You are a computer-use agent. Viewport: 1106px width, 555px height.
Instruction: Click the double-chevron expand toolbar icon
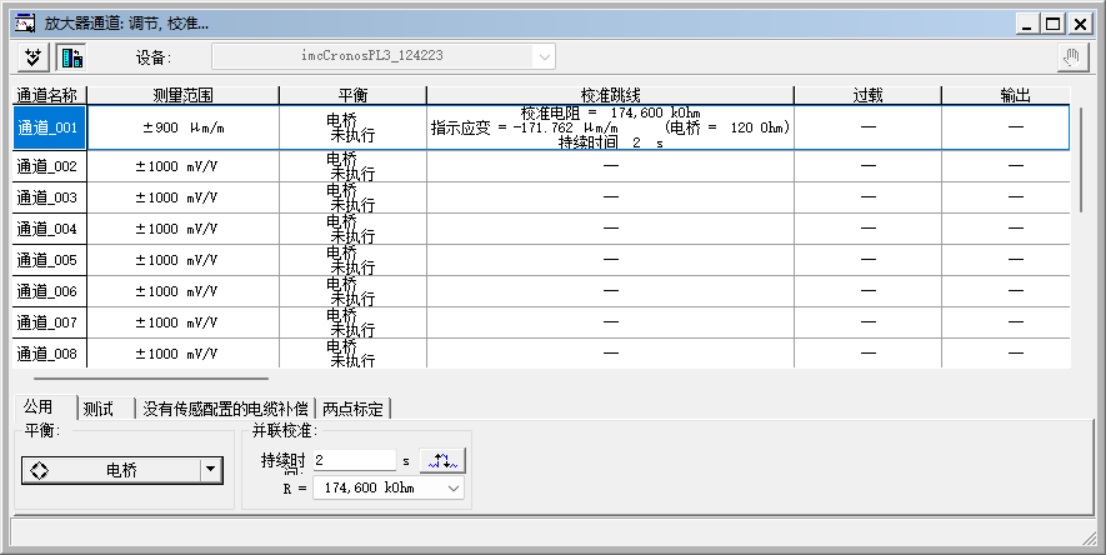pos(31,56)
